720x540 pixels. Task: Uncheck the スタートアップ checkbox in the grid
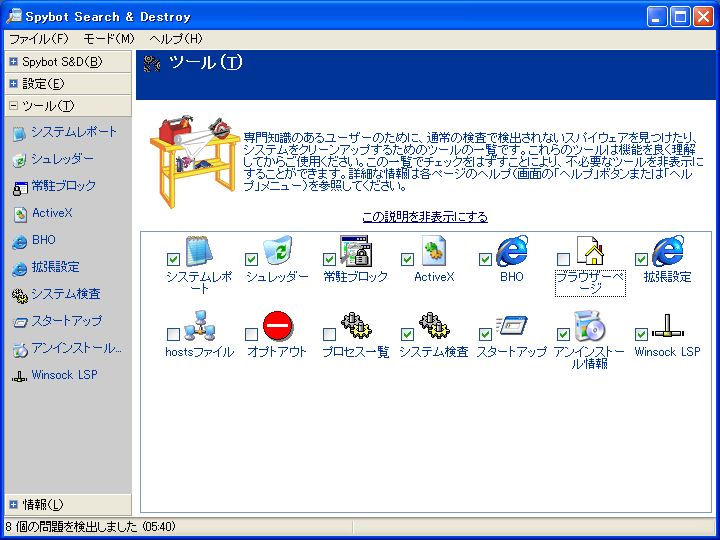485,334
